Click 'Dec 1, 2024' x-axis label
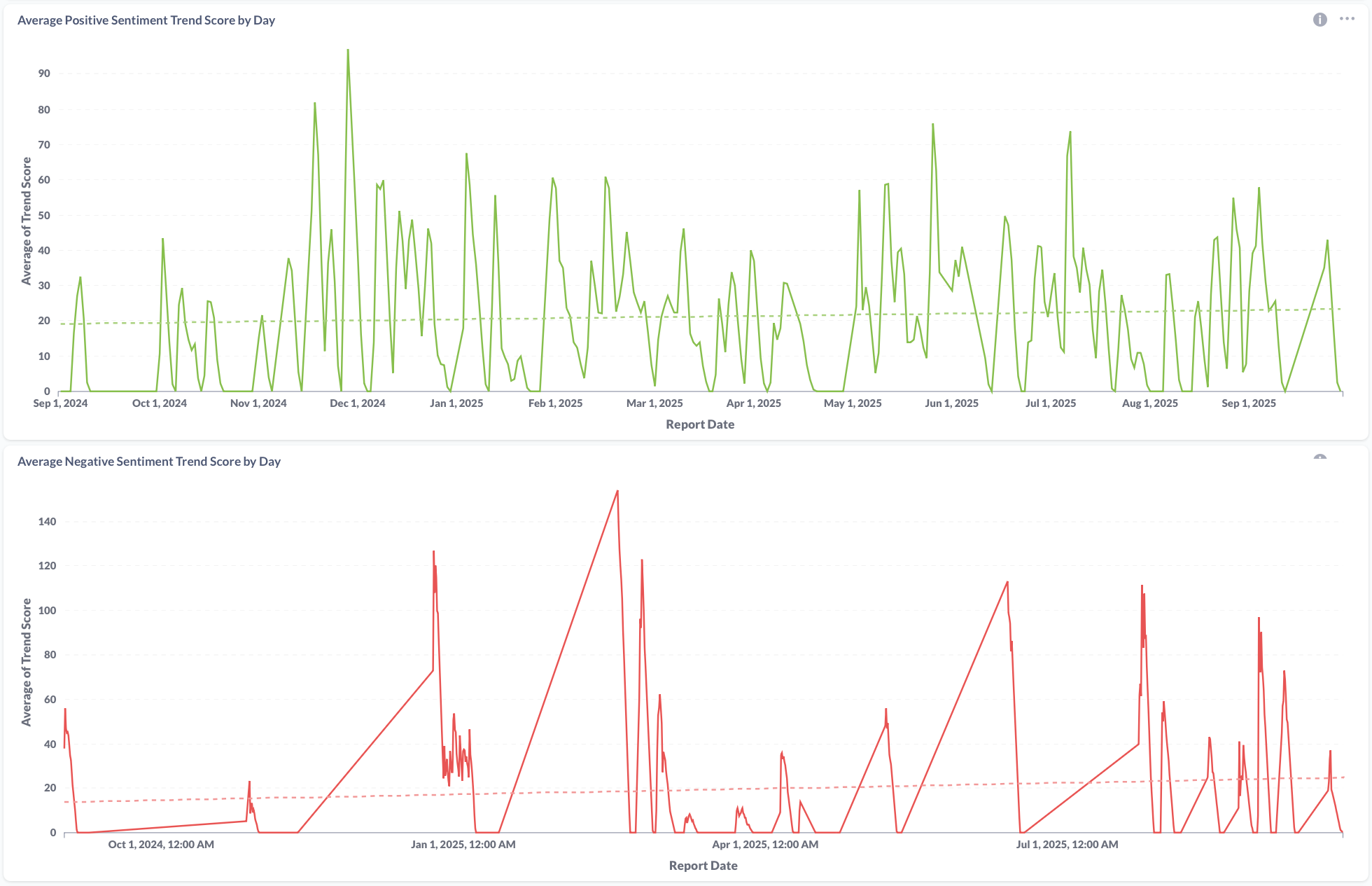Image resolution: width=1372 pixels, height=886 pixels. [357, 403]
